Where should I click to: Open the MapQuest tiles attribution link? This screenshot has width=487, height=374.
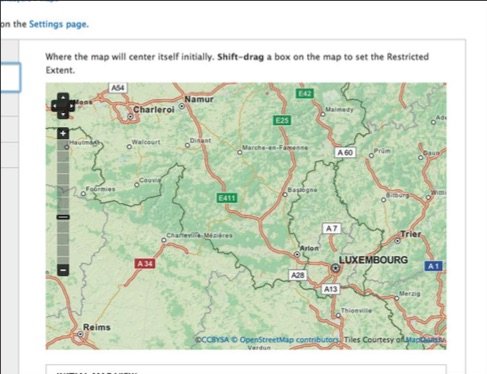[x=426, y=340]
